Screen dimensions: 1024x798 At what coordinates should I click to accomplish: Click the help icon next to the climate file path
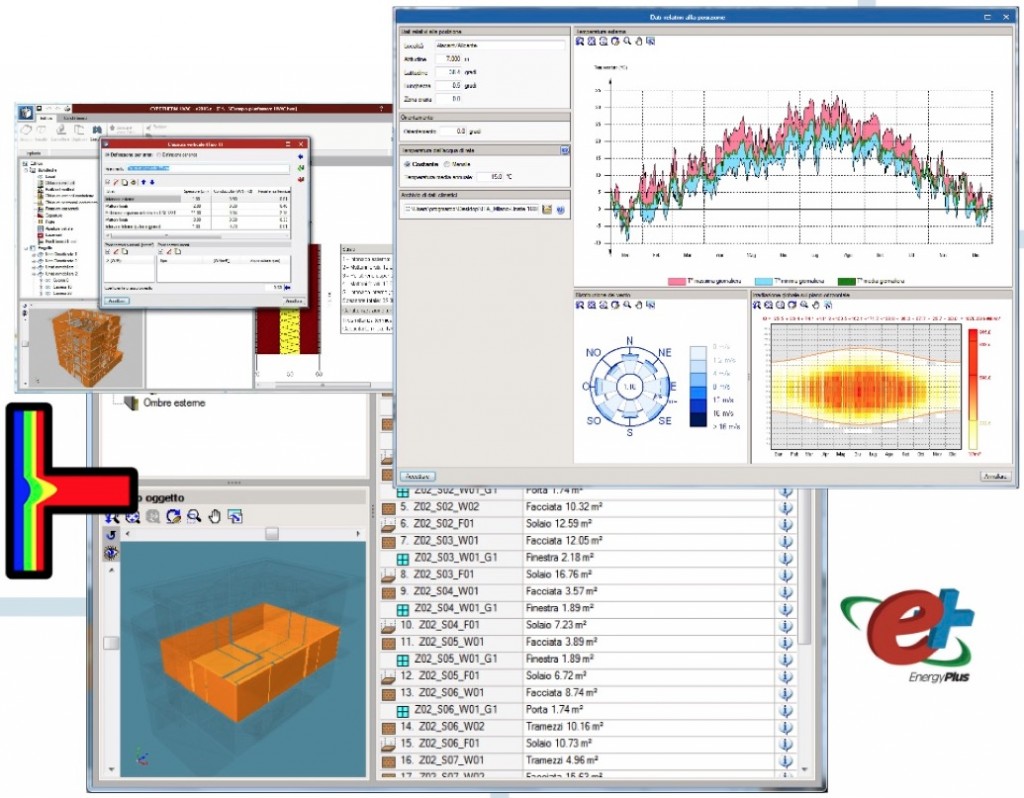(560, 209)
